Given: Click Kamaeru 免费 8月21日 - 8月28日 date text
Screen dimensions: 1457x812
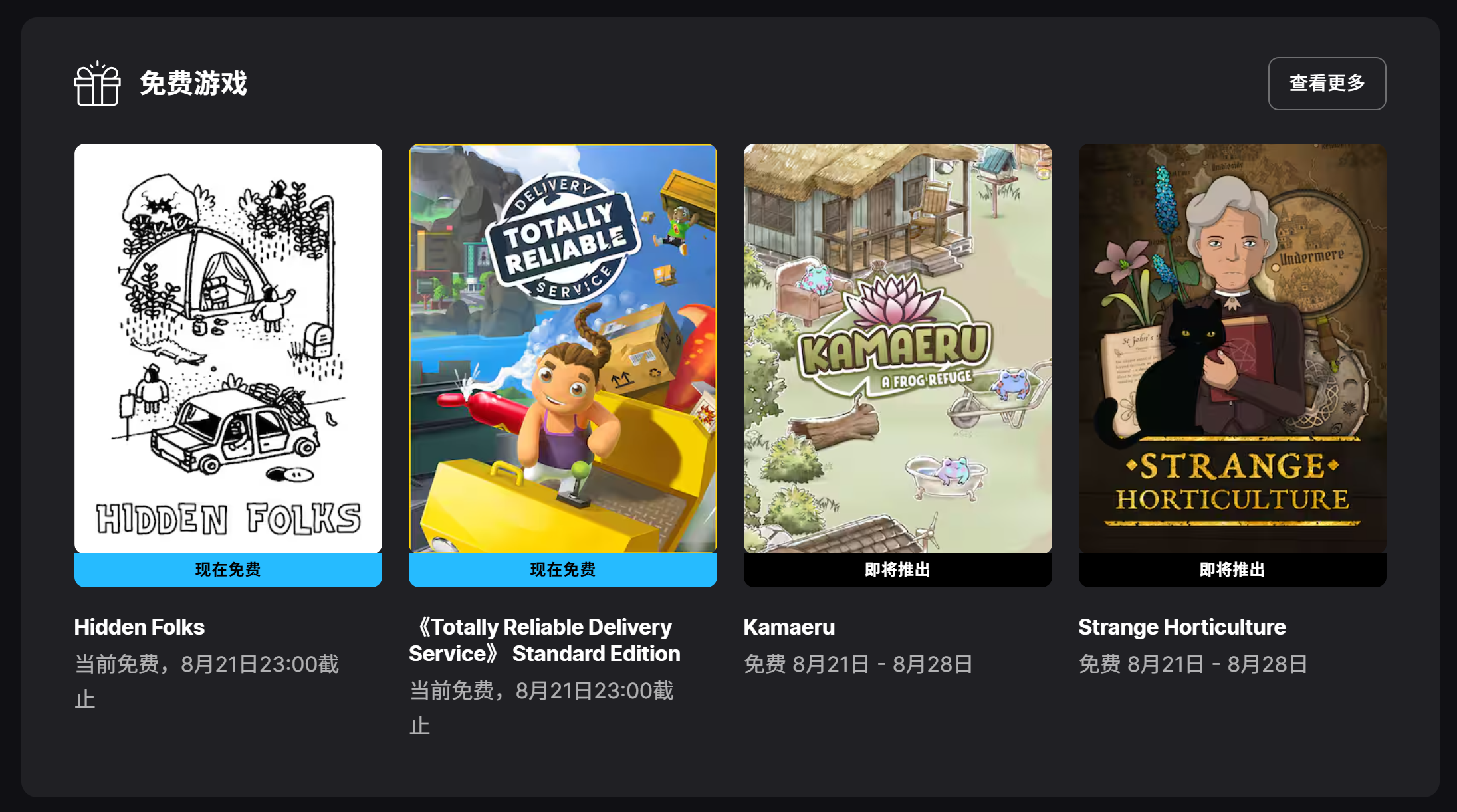Looking at the screenshot, I should (858, 664).
